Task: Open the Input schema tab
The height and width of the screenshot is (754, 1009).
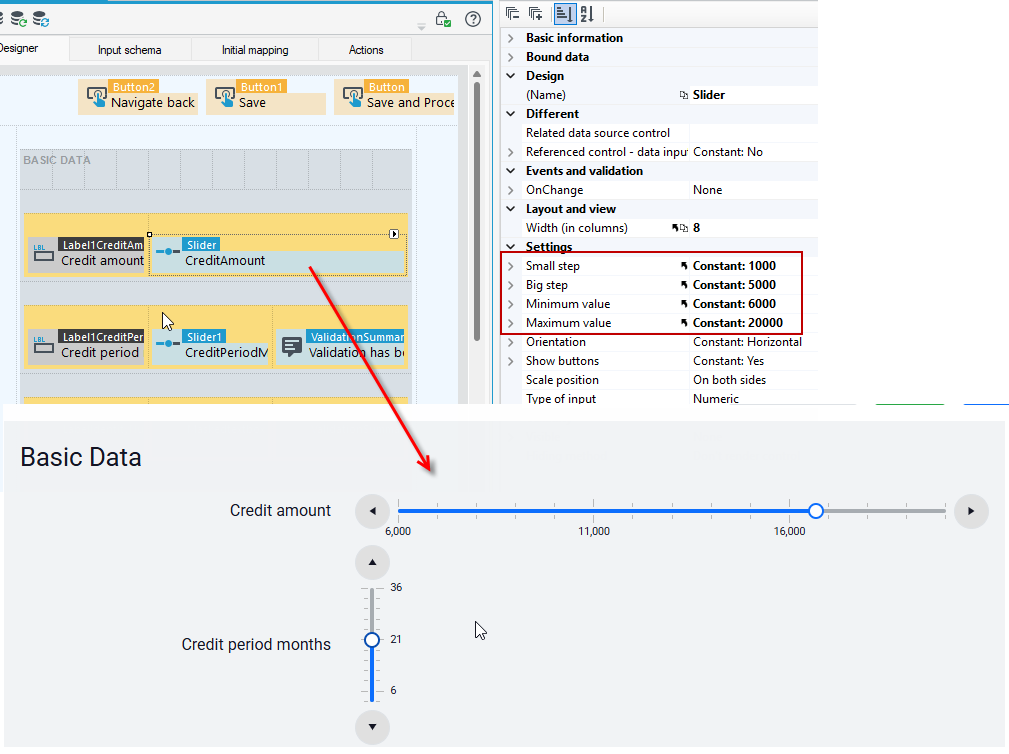Action: coord(130,50)
